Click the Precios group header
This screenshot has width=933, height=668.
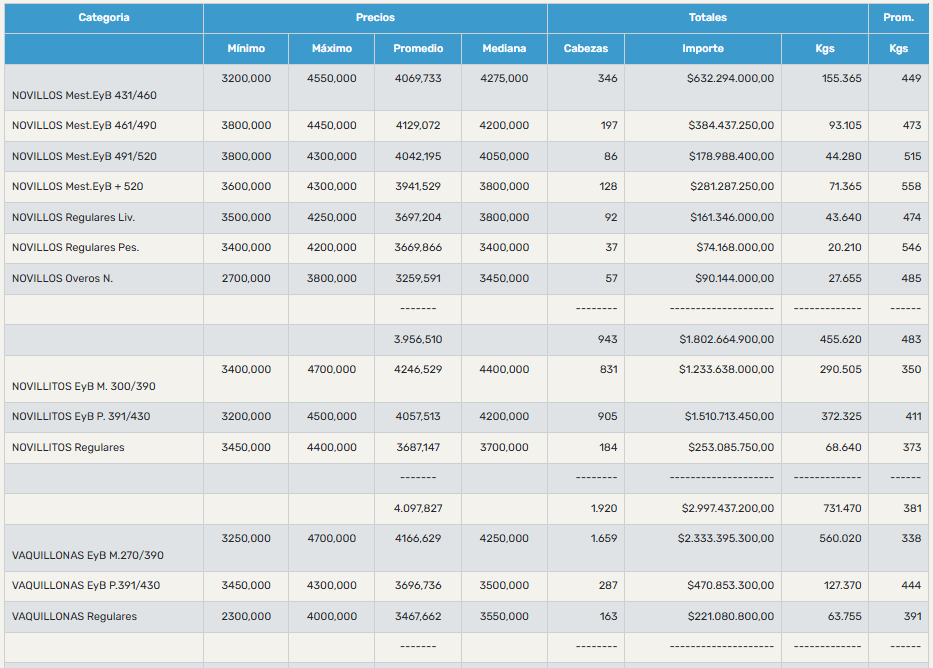click(375, 18)
